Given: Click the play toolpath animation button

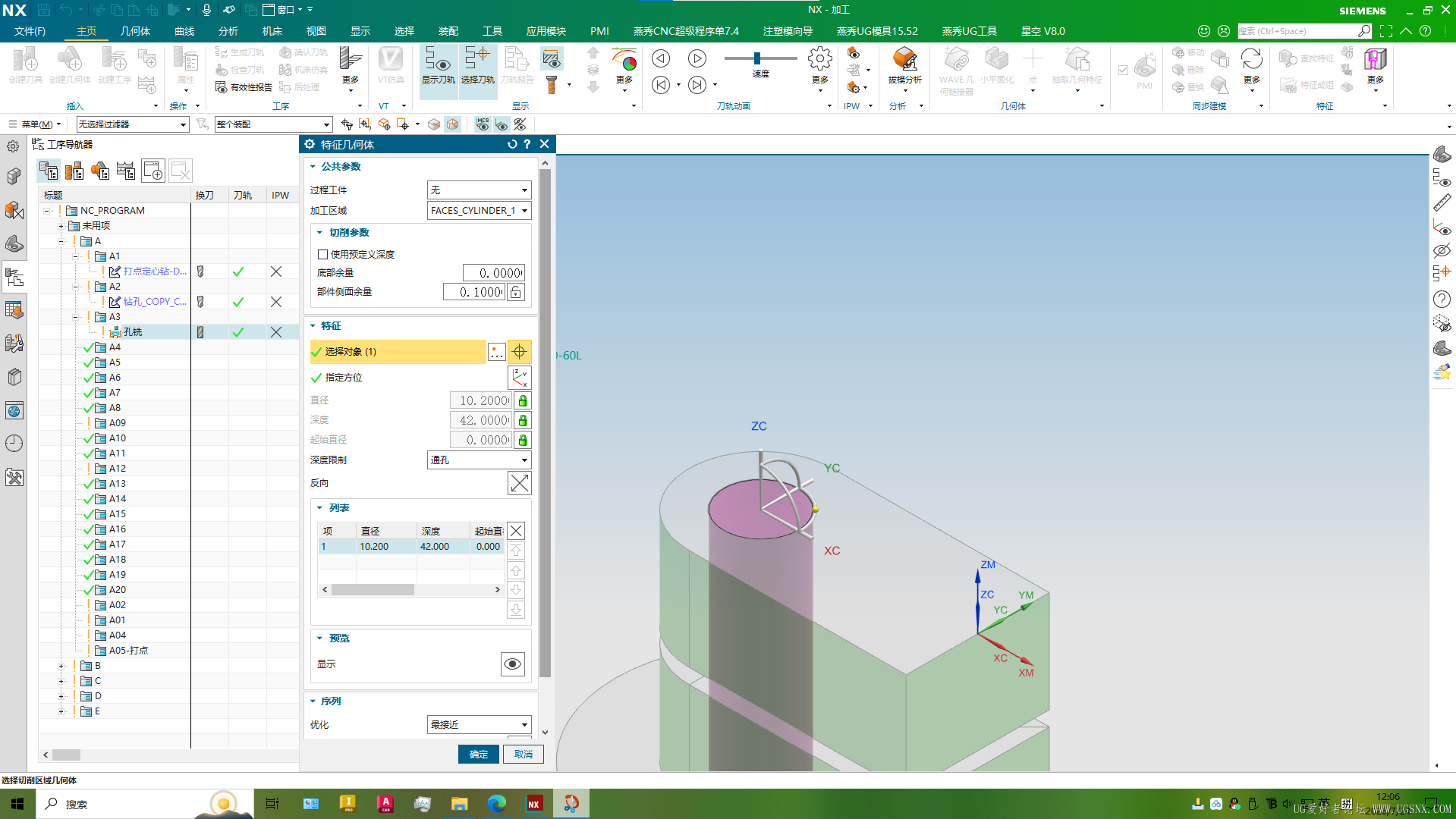Looking at the screenshot, I should point(697,58).
